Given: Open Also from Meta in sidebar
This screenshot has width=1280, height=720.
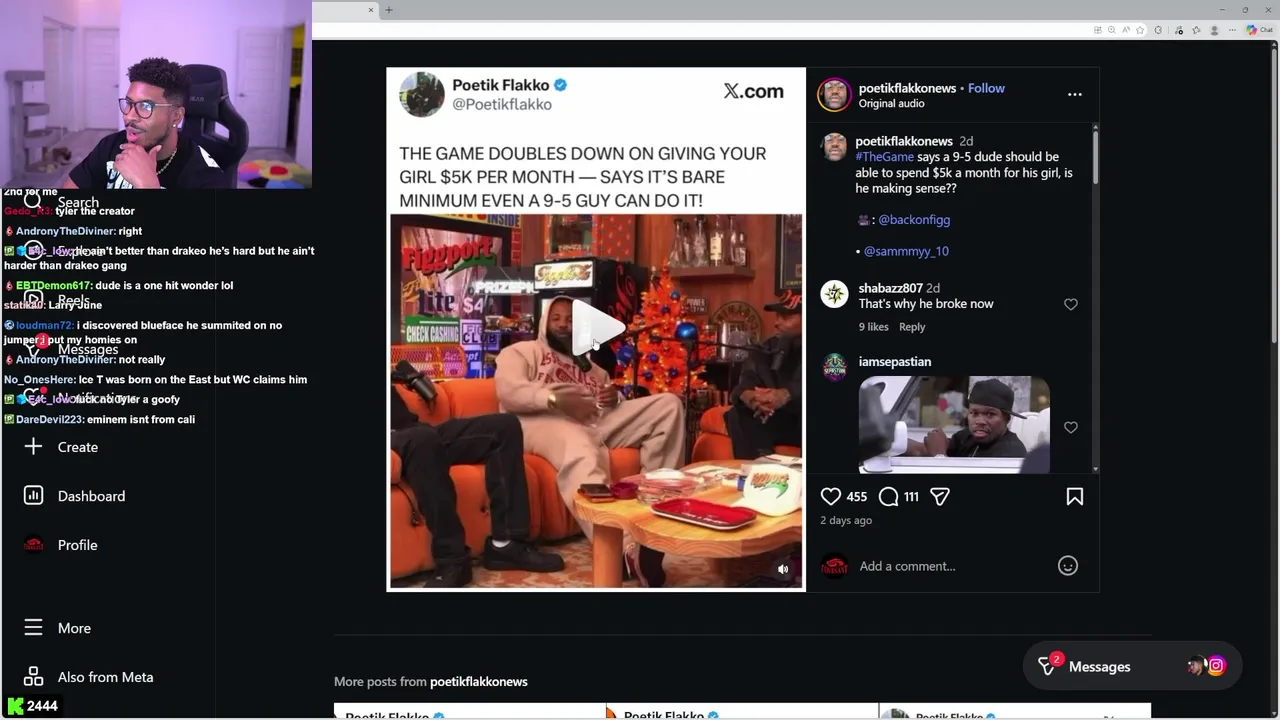Looking at the screenshot, I should [x=89, y=677].
